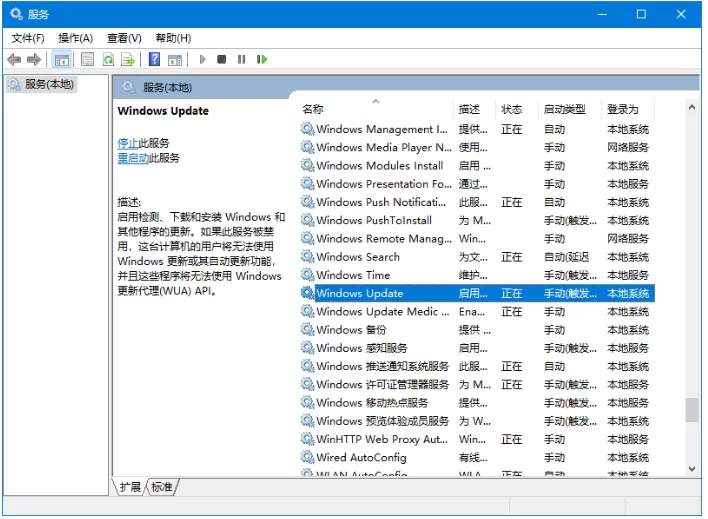Select 服务(本地) in the left tree

click(42, 84)
